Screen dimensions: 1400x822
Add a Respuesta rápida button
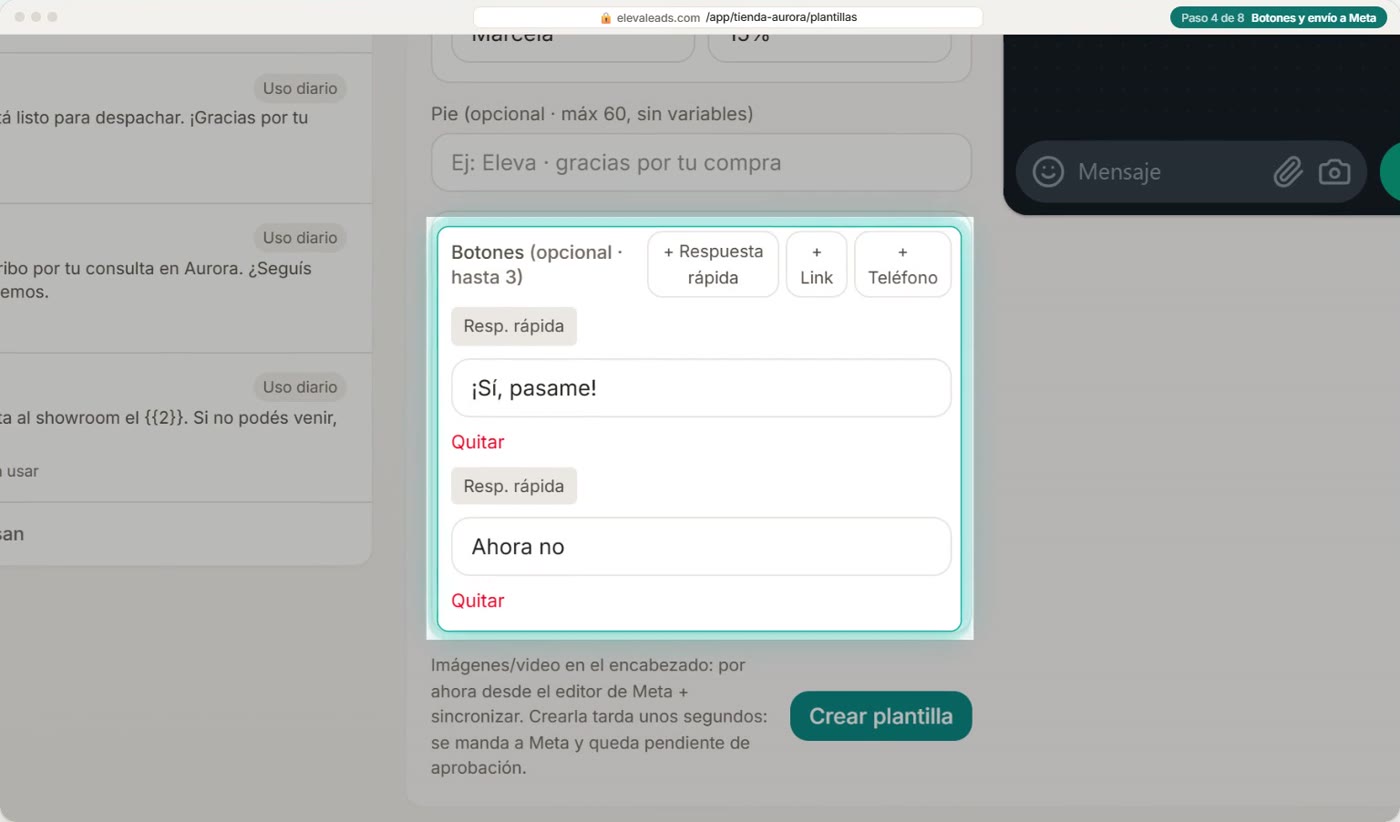(x=713, y=264)
